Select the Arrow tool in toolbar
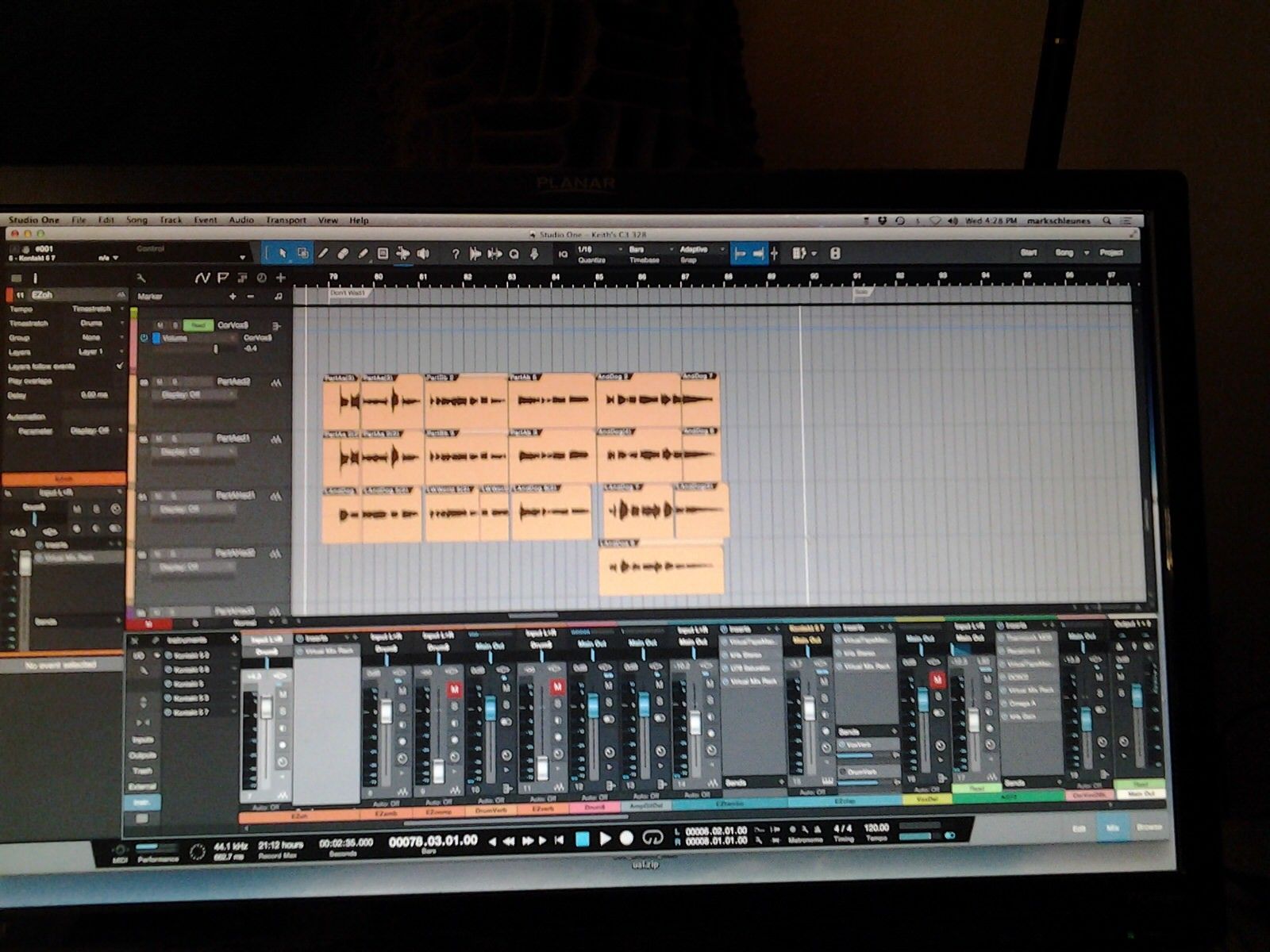This screenshot has height=952, width=1270. (x=282, y=254)
